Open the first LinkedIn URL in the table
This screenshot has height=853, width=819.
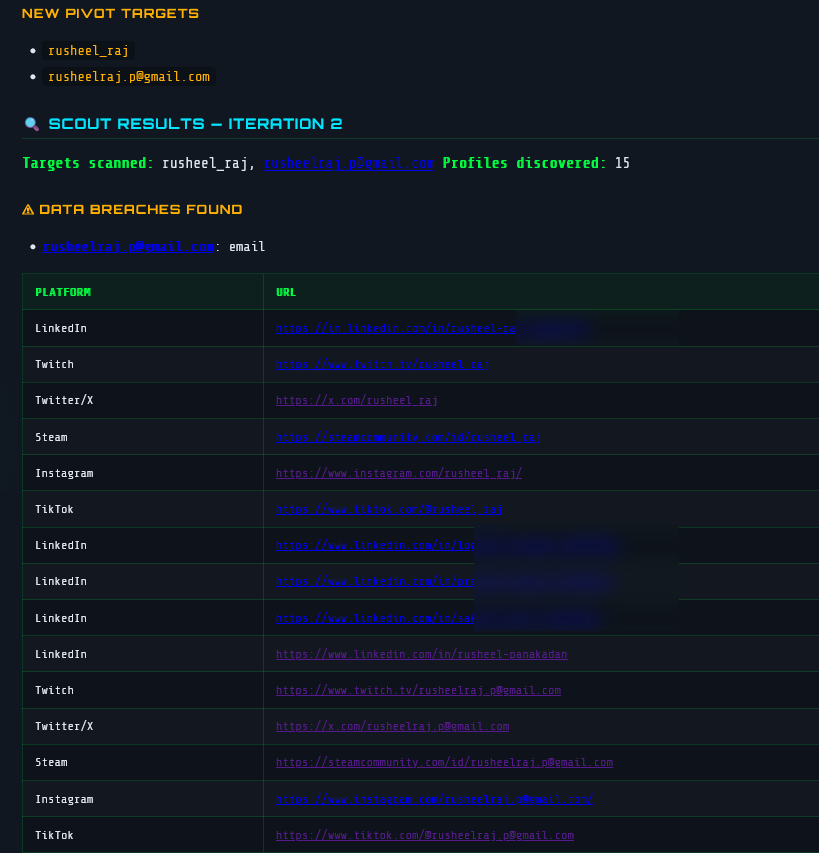click(395, 328)
